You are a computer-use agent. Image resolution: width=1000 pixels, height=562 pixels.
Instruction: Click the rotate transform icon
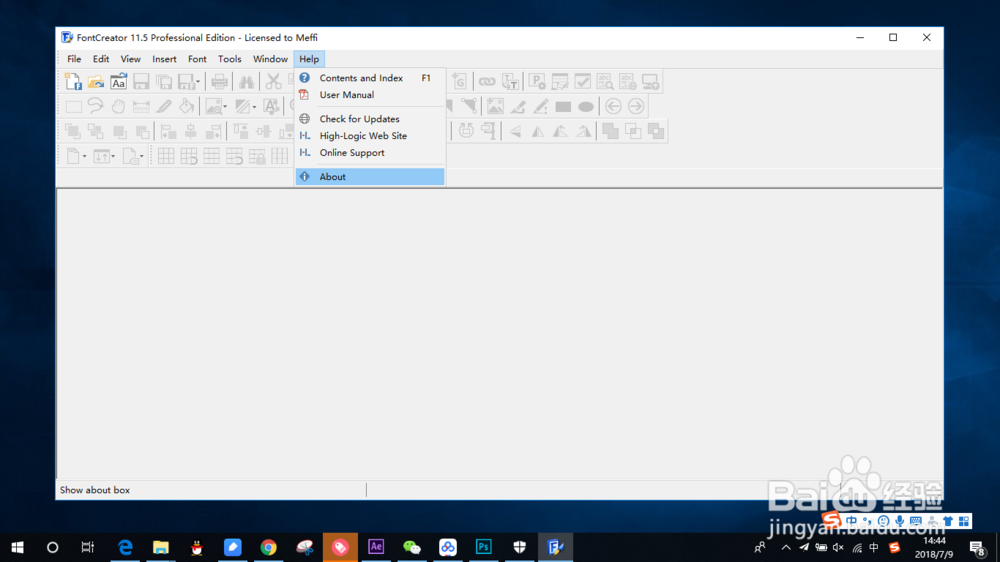point(466,131)
